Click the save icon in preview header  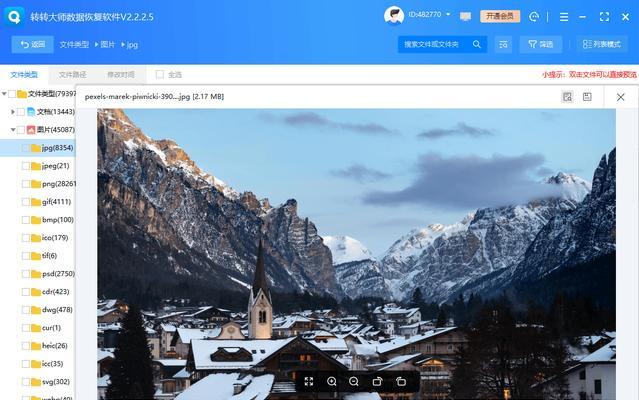point(587,97)
